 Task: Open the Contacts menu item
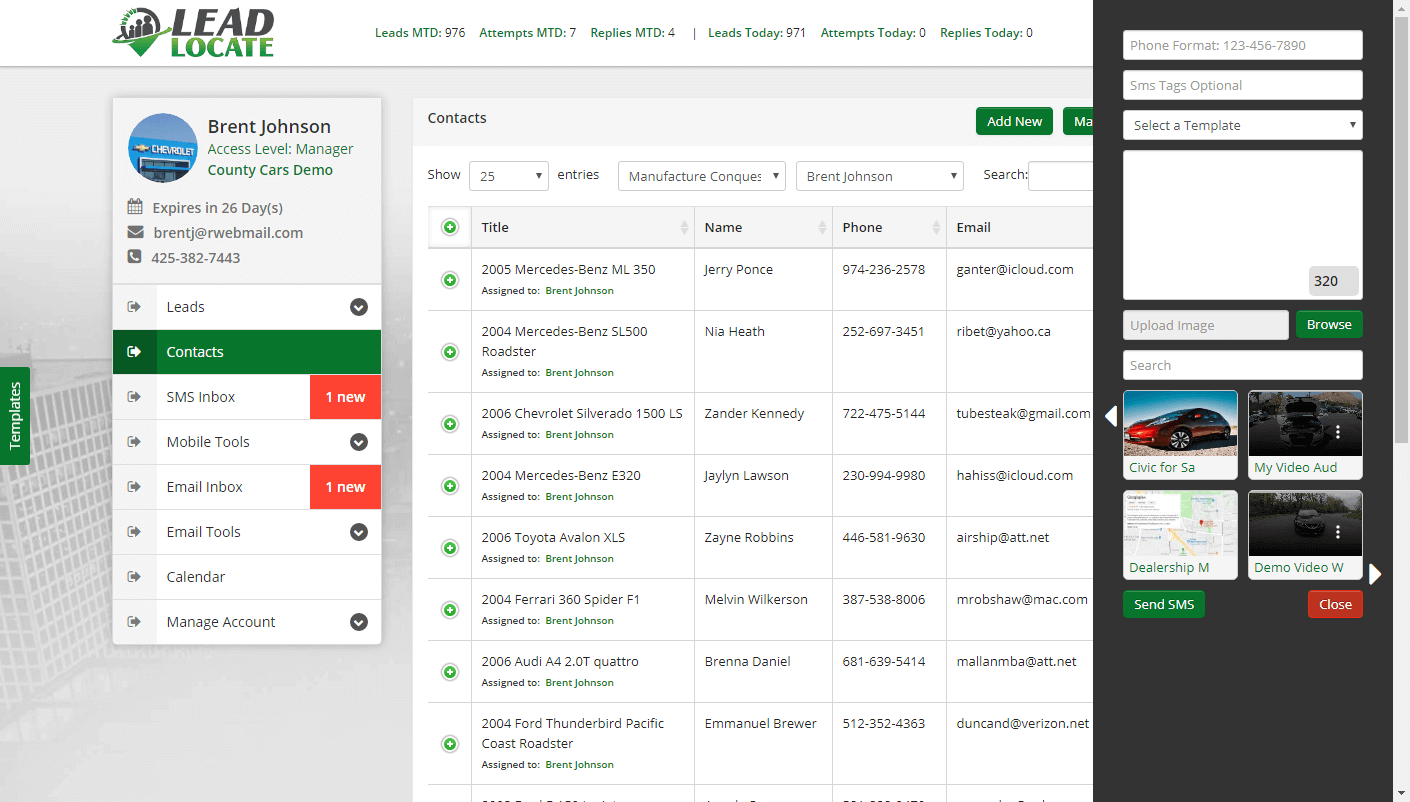pyautogui.click(x=247, y=352)
